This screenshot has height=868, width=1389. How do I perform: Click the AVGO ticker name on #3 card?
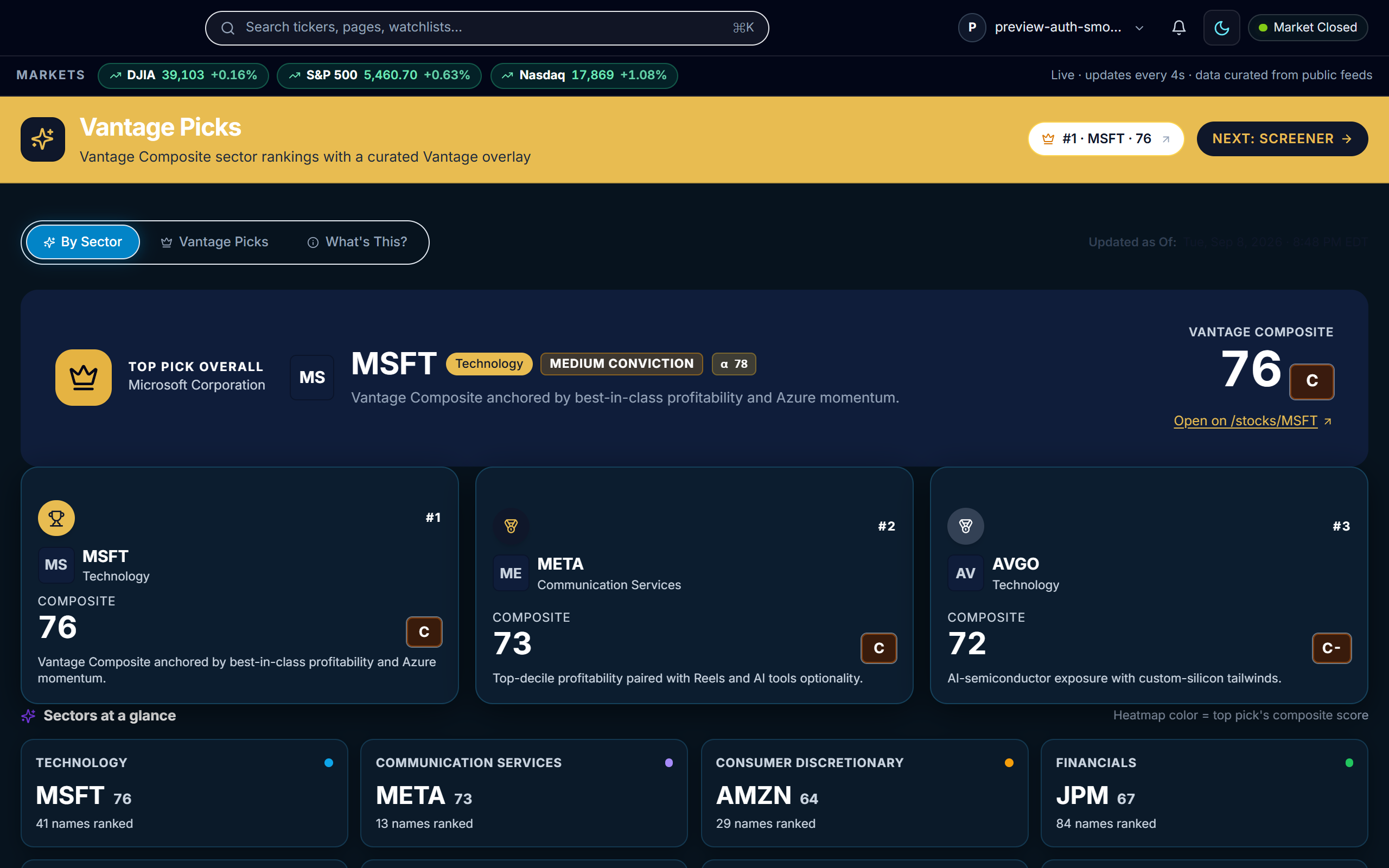pyautogui.click(x=1015, y=564)
